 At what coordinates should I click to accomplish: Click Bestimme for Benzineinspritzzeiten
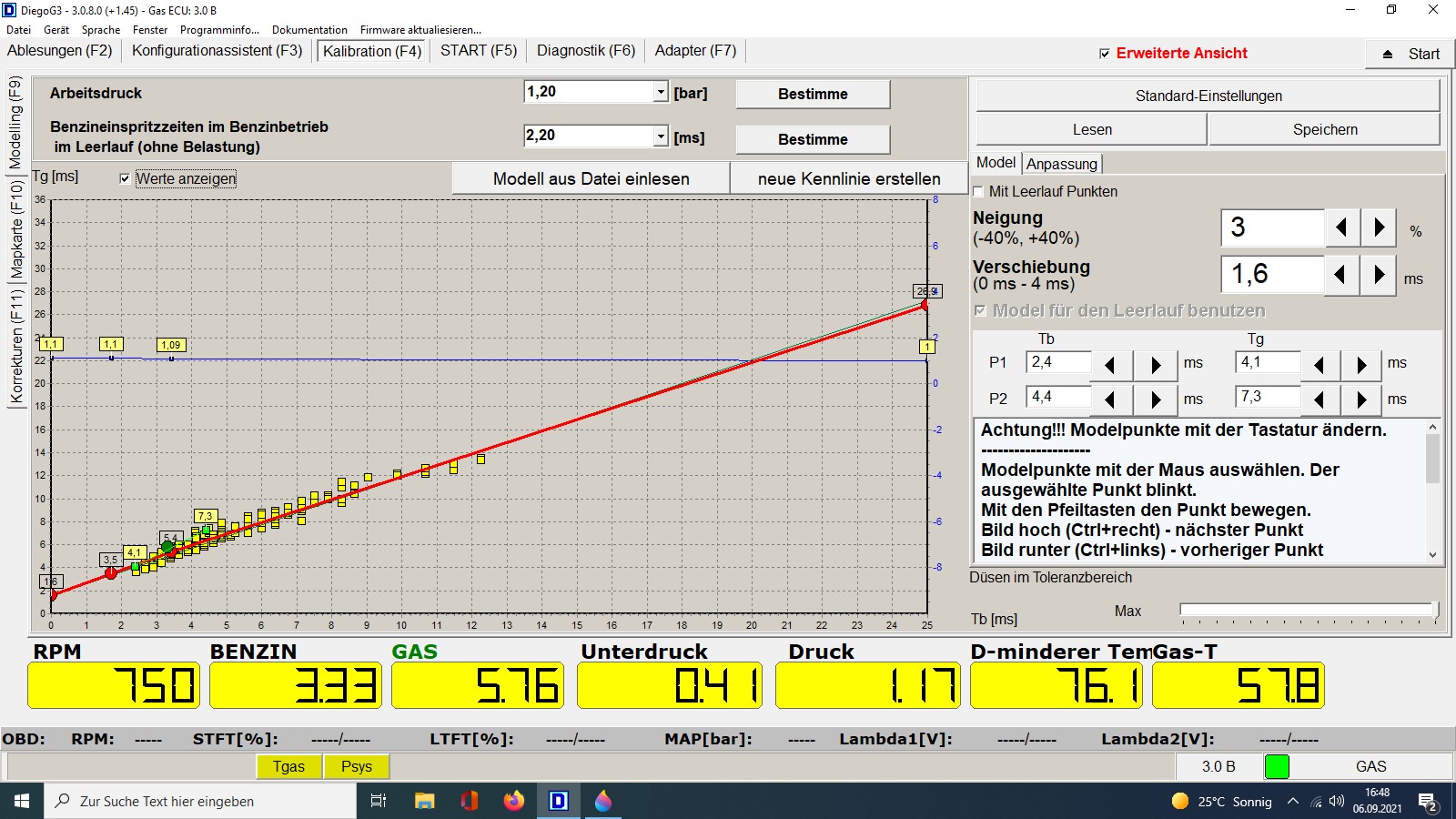(813, 139)
